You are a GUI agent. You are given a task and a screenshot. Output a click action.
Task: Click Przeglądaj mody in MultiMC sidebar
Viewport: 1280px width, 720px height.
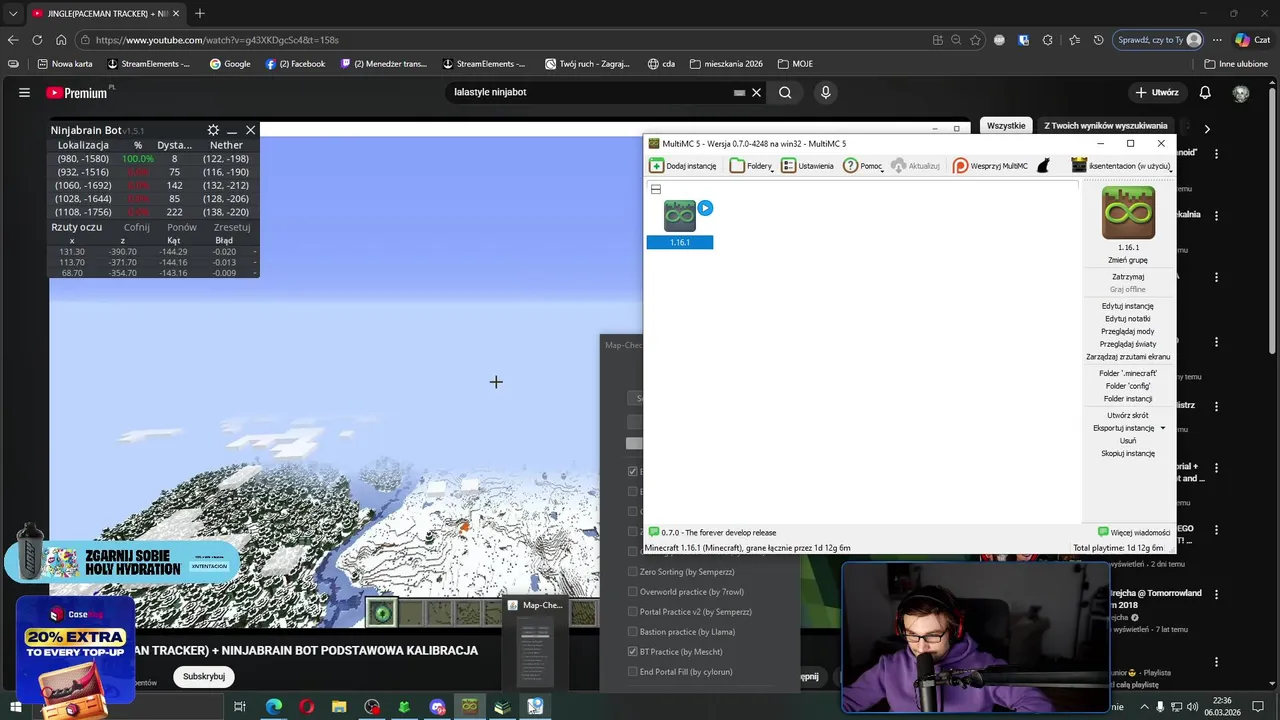pos(1128,332)
